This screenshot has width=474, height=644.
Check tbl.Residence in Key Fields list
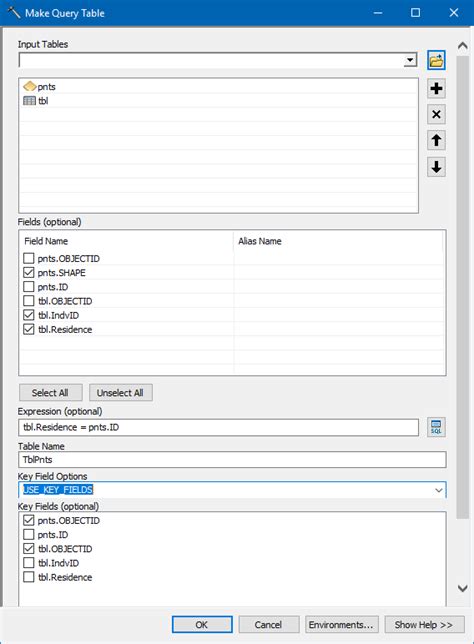click(29, 577)
